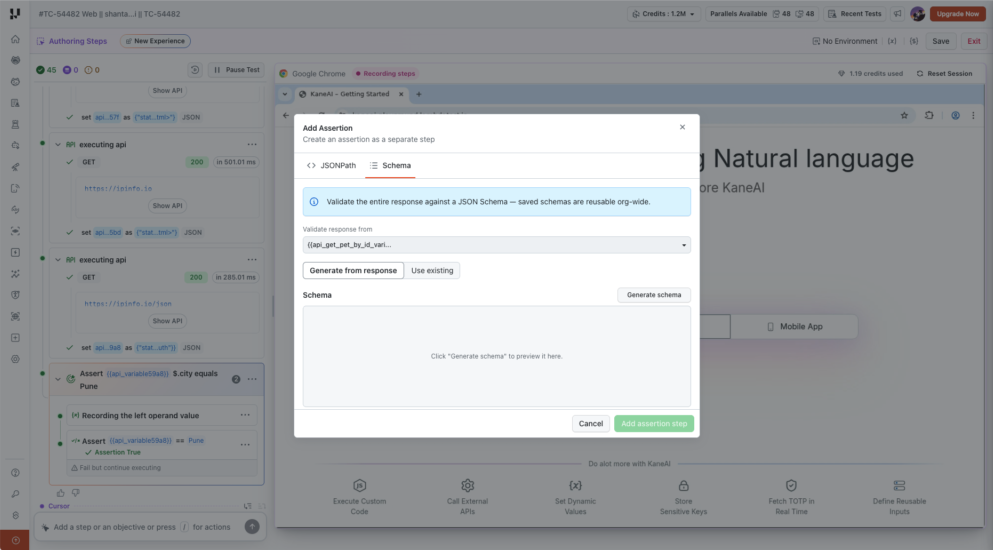Open options of Recording left operand step

(x=245, y=415)
